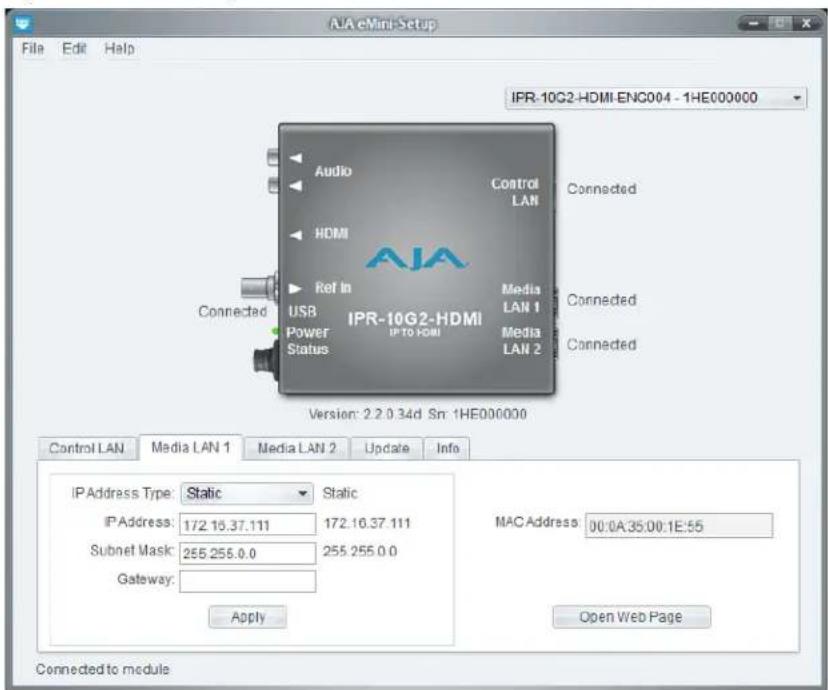Screen dimensions: 828x690
Task: Click the IPR-10G2-HDMI model name on device
Action: [x=415, y=319]
